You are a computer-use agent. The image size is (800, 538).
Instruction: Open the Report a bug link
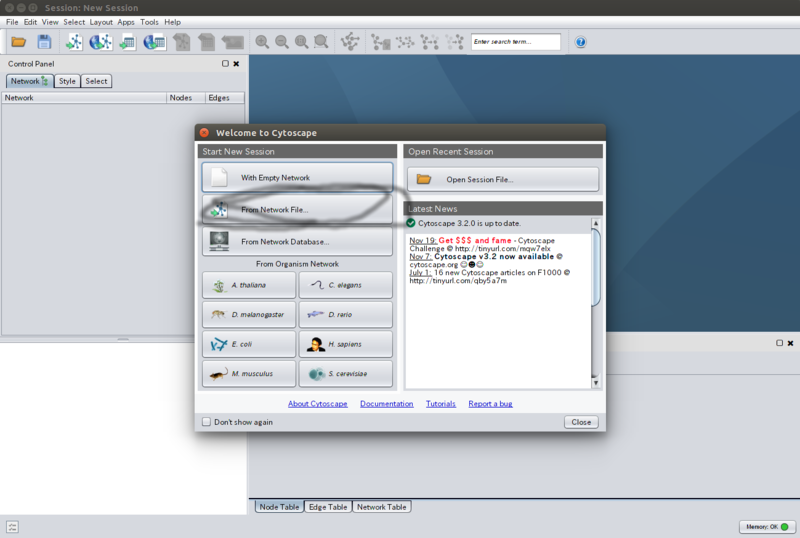(x=490, y=404)
